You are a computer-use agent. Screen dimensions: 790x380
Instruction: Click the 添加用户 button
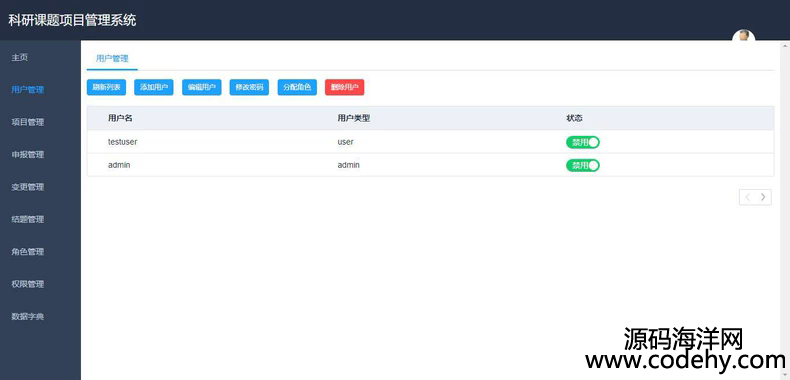click(x=154, y=87)
